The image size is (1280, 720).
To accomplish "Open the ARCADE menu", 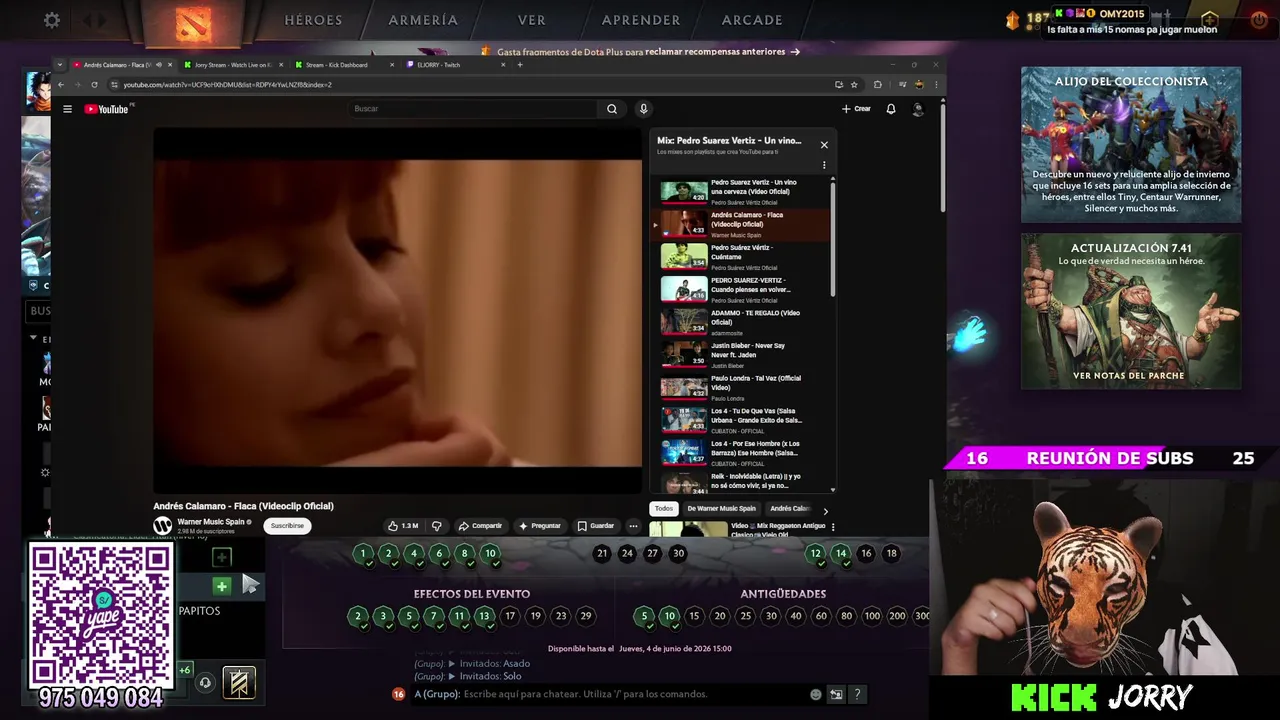I will click(x=752, y=20).
